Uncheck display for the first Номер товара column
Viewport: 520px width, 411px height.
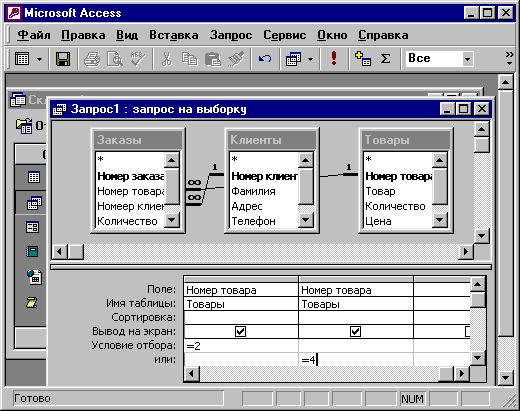tap(240, 331)
